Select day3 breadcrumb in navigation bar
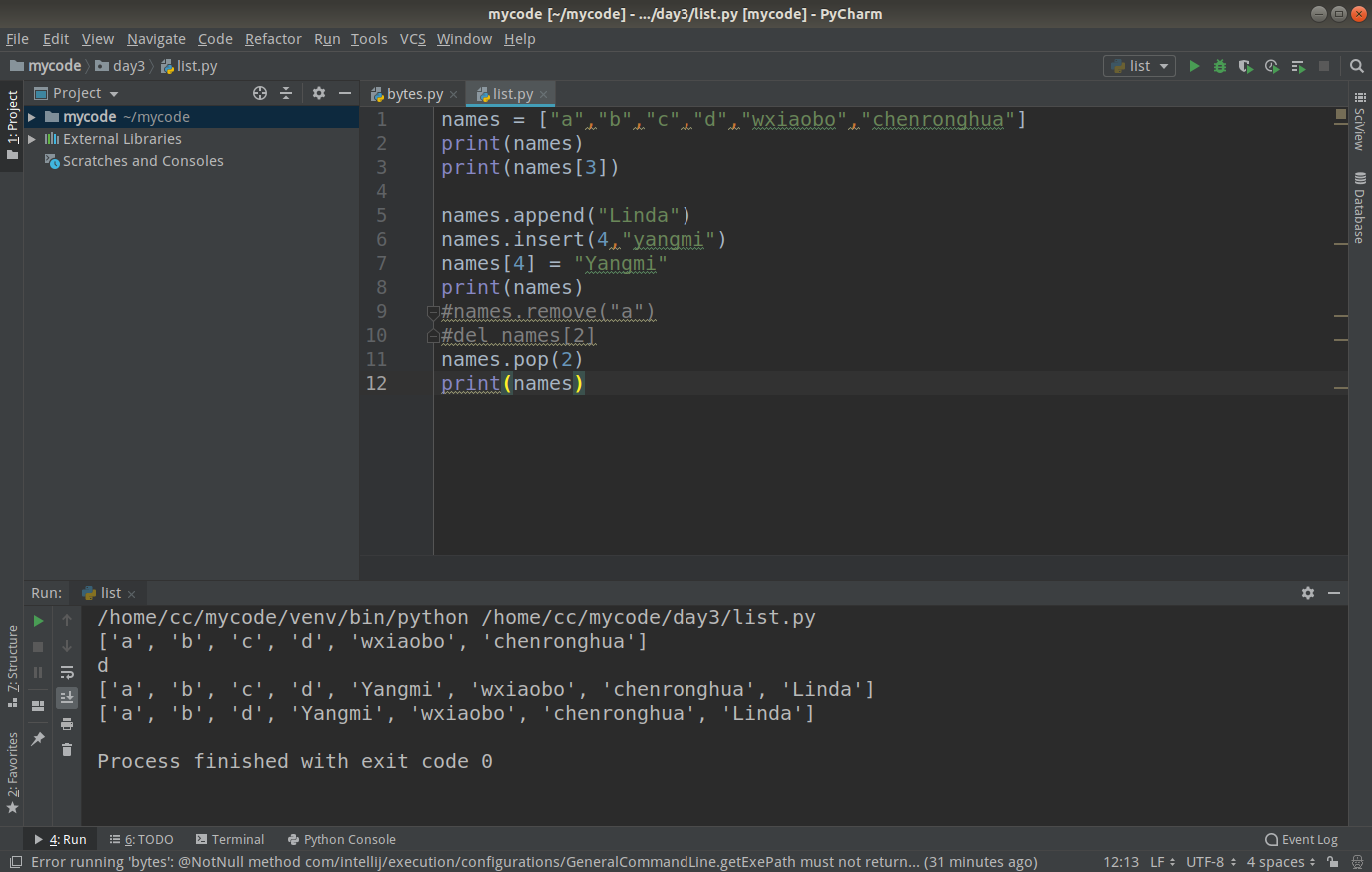 pos(120,66)
